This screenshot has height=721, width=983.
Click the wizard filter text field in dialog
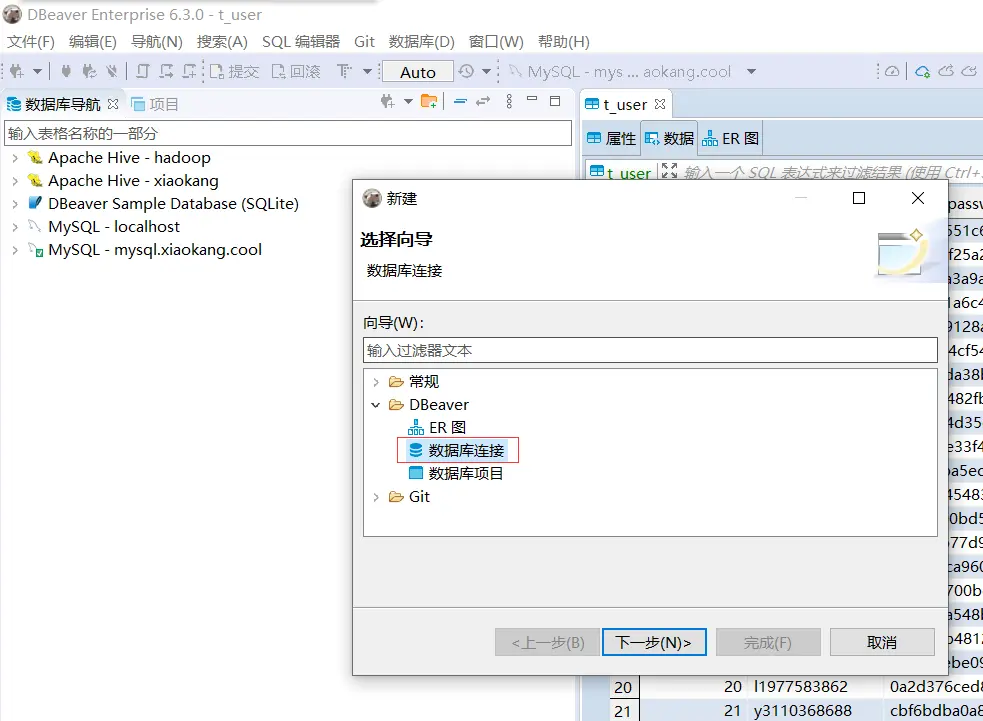click(x=650, y=350)
